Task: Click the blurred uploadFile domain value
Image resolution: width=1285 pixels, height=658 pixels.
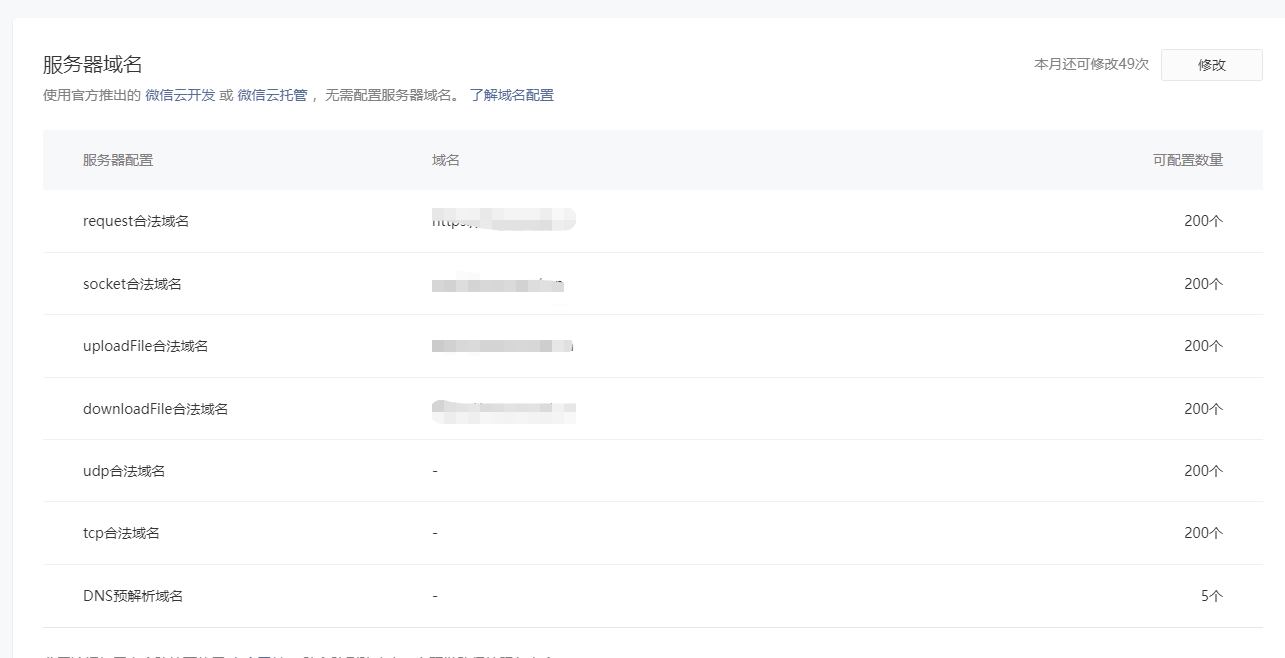Action: pos(502,346)
